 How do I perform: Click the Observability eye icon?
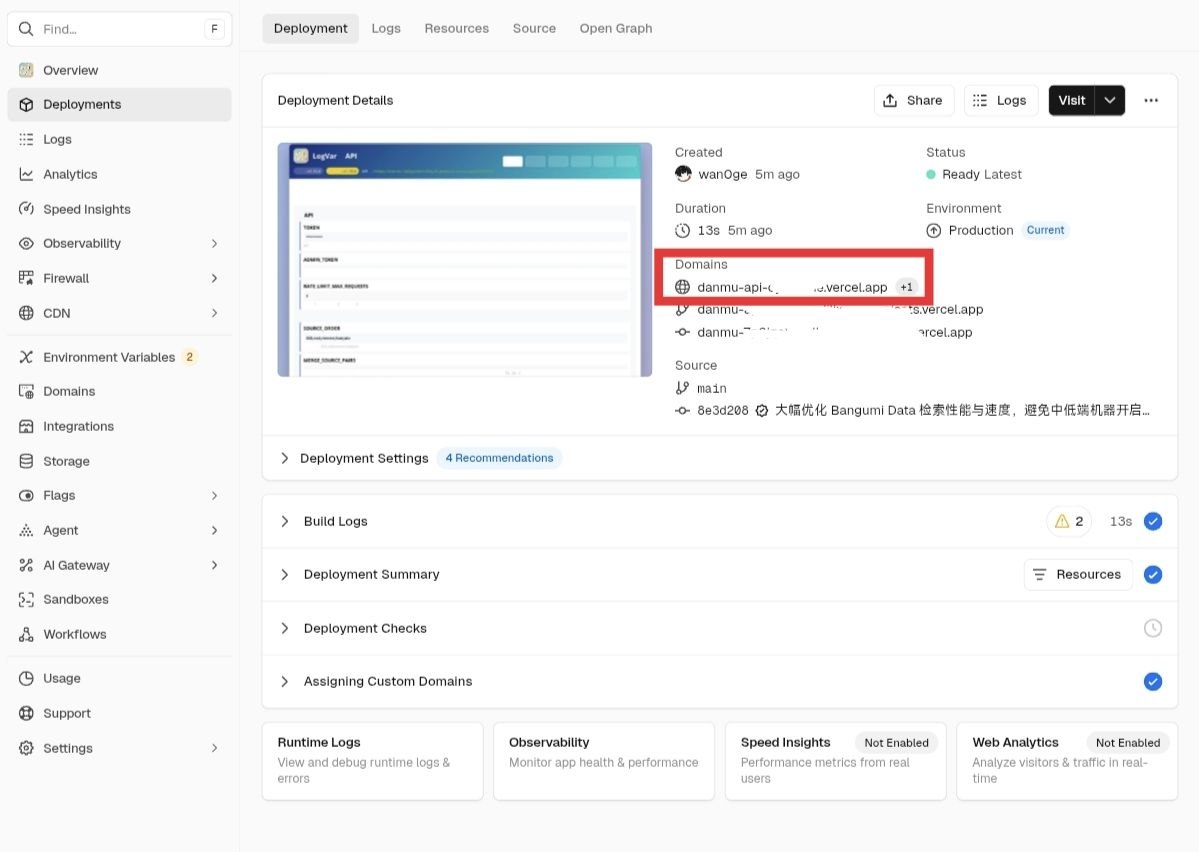[x=26, y=243]
